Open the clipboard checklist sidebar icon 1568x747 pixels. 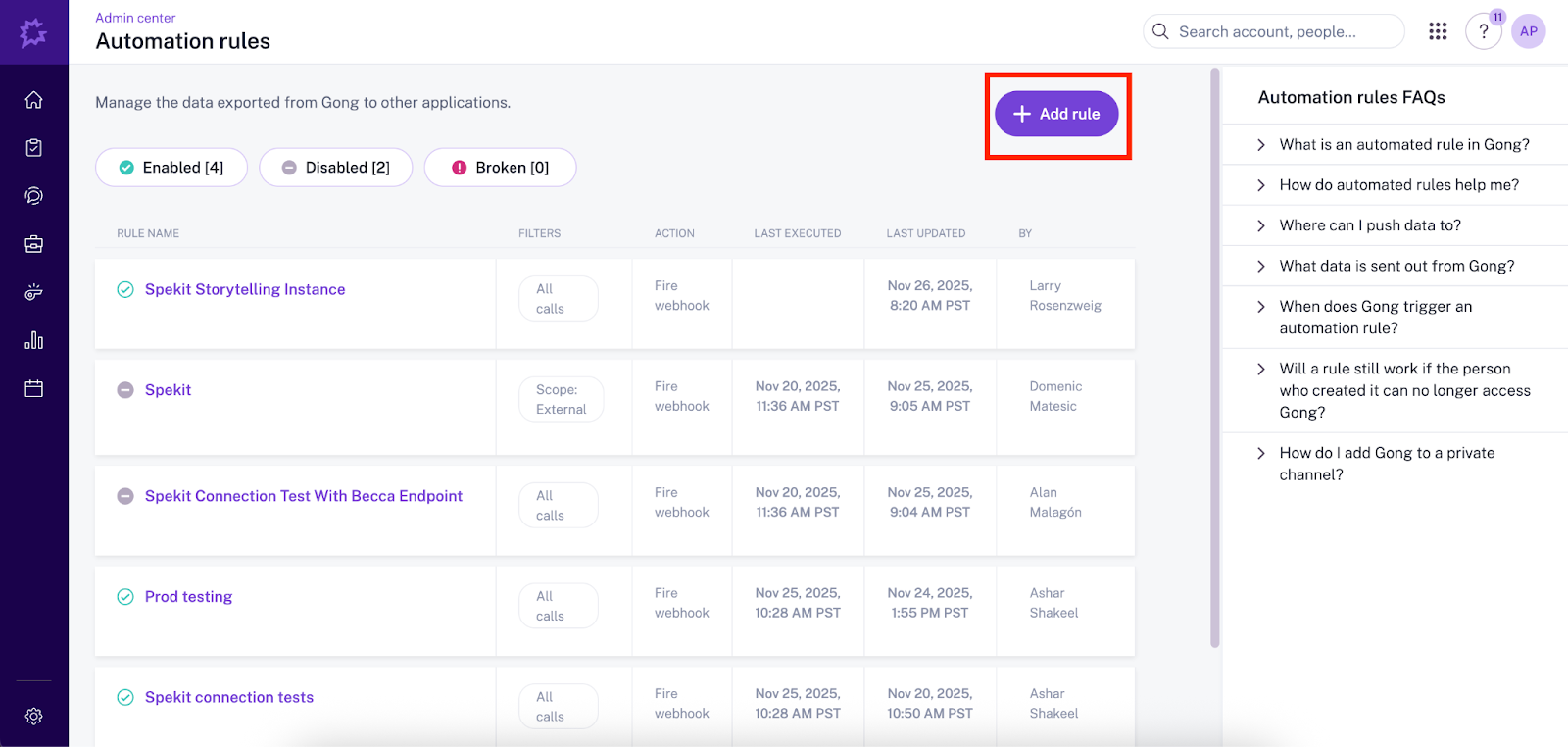pos(33,148)
